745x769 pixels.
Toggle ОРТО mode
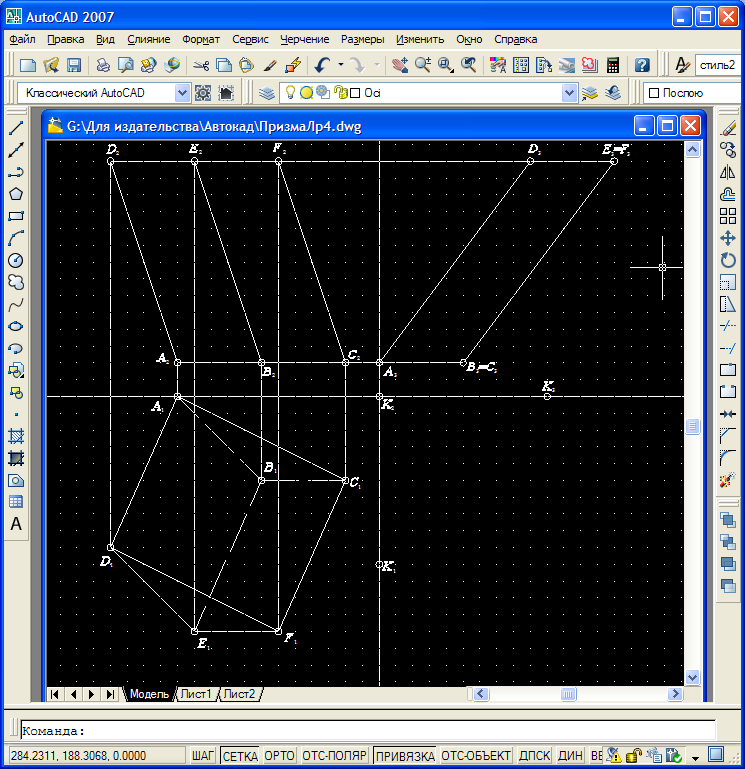pyautogui.click(x=280, y=755)
